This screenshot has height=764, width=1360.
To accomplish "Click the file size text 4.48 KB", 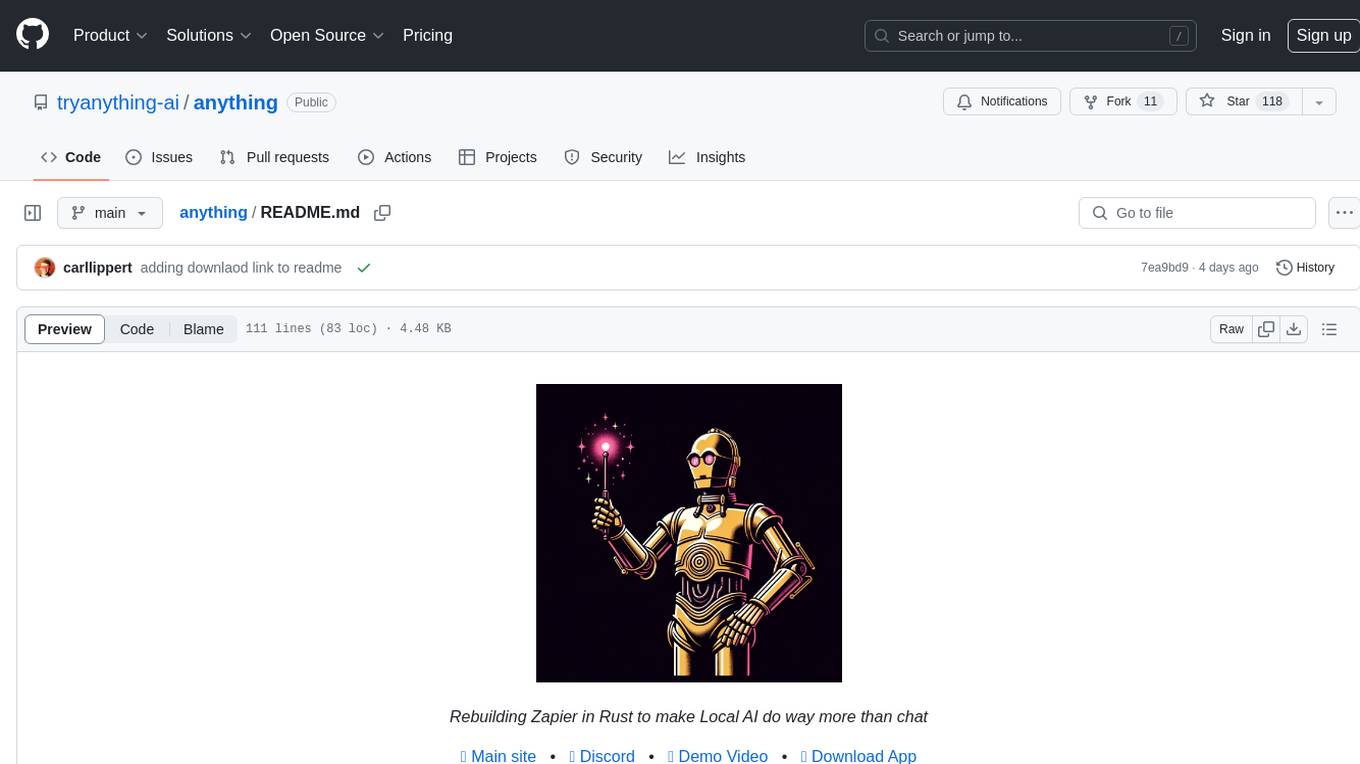I will point(425,328).
